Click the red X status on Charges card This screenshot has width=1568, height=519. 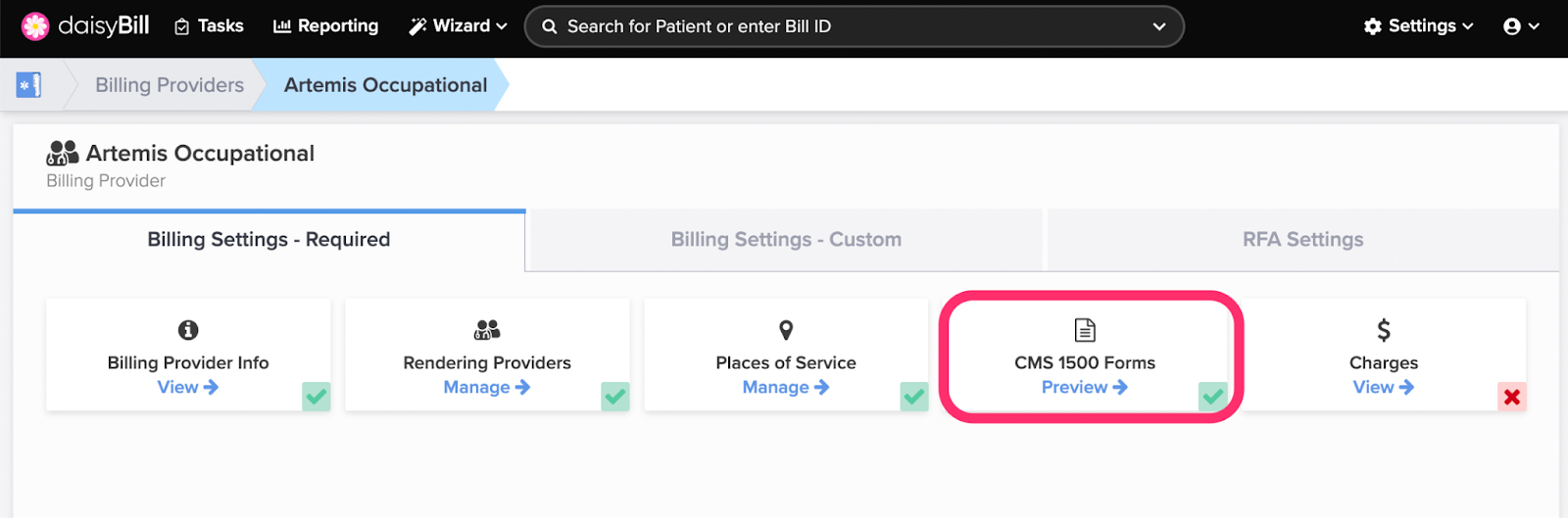pos(1512,397)
